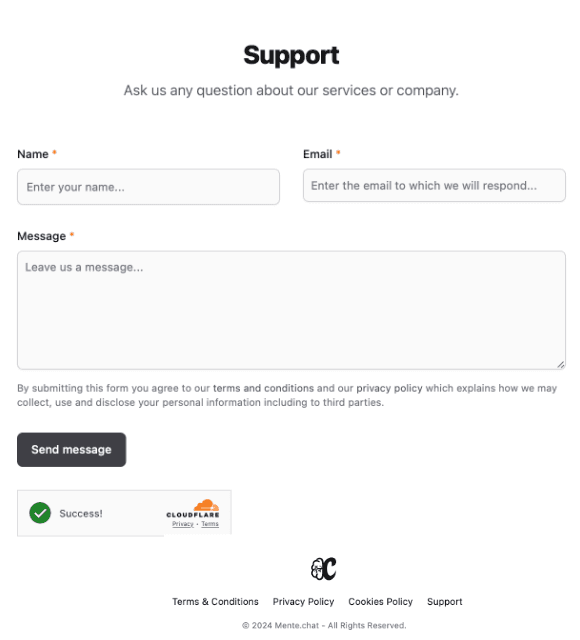Click the Mente.chat brain logo in footer
This screenshot has height=640, width=580.
(323, 569)
